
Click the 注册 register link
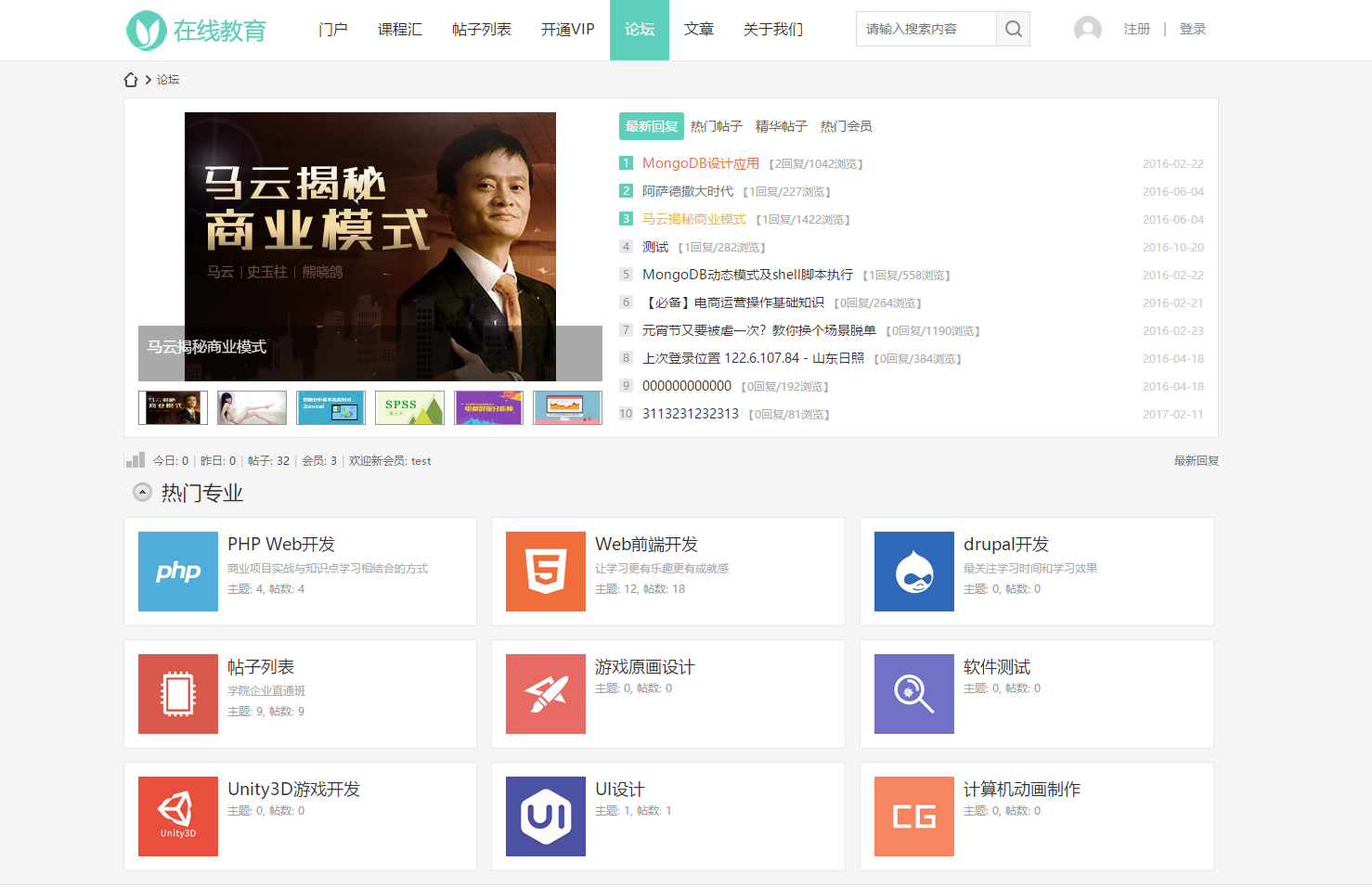tap(1136, 30)
